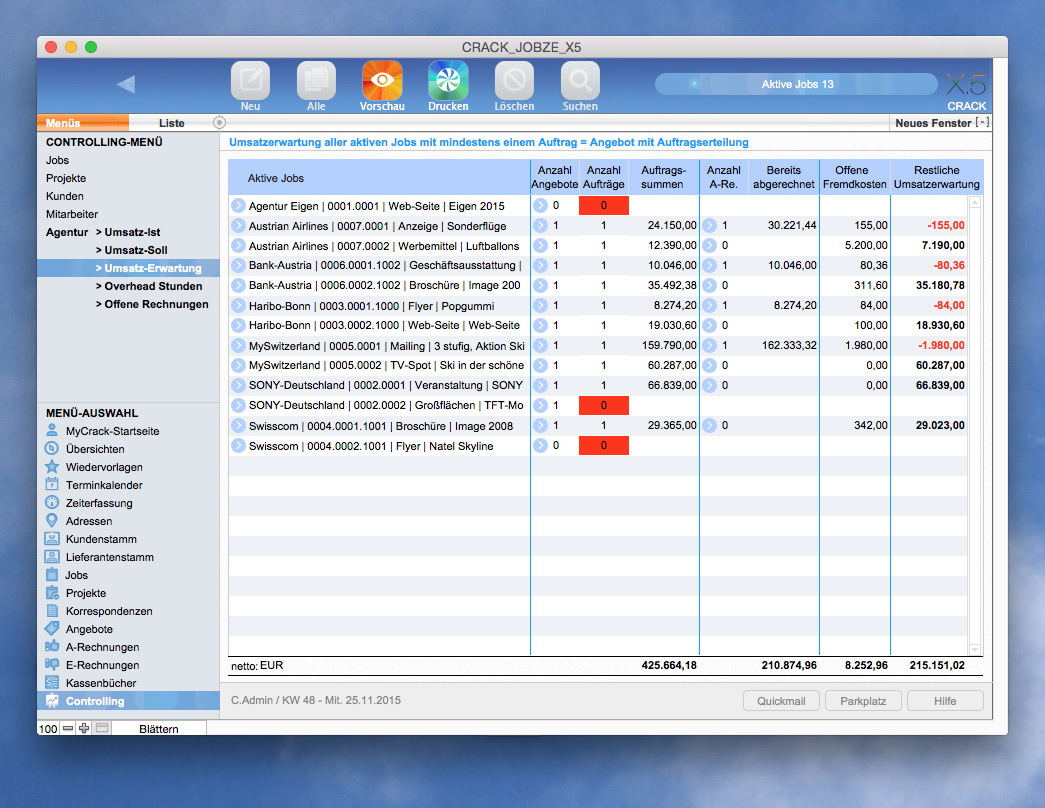The image size is (1045, 808).
Task: Click the Aktive Jobs progress bar
Action: click(798, 84)
